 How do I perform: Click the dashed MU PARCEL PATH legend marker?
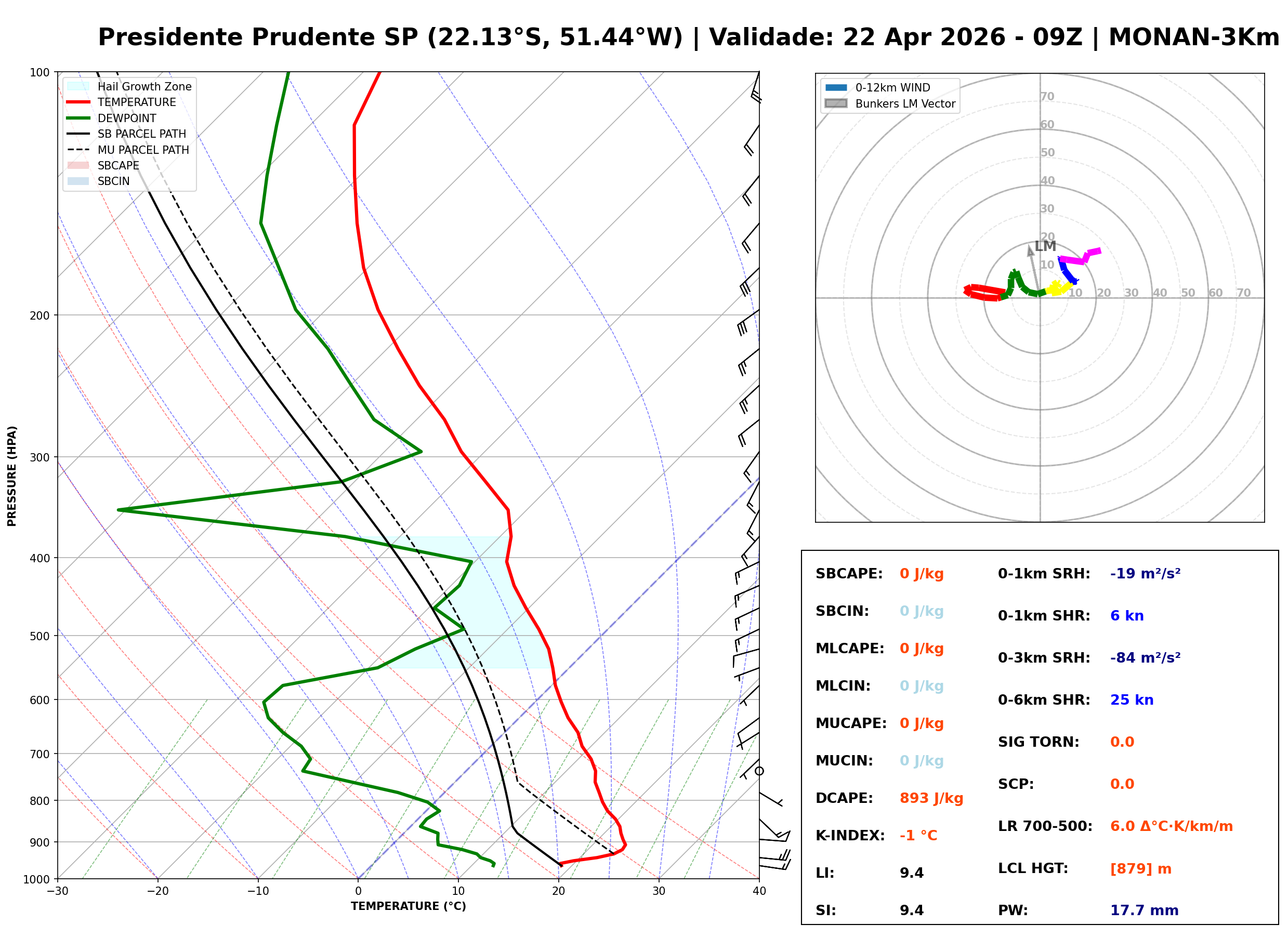78,150
